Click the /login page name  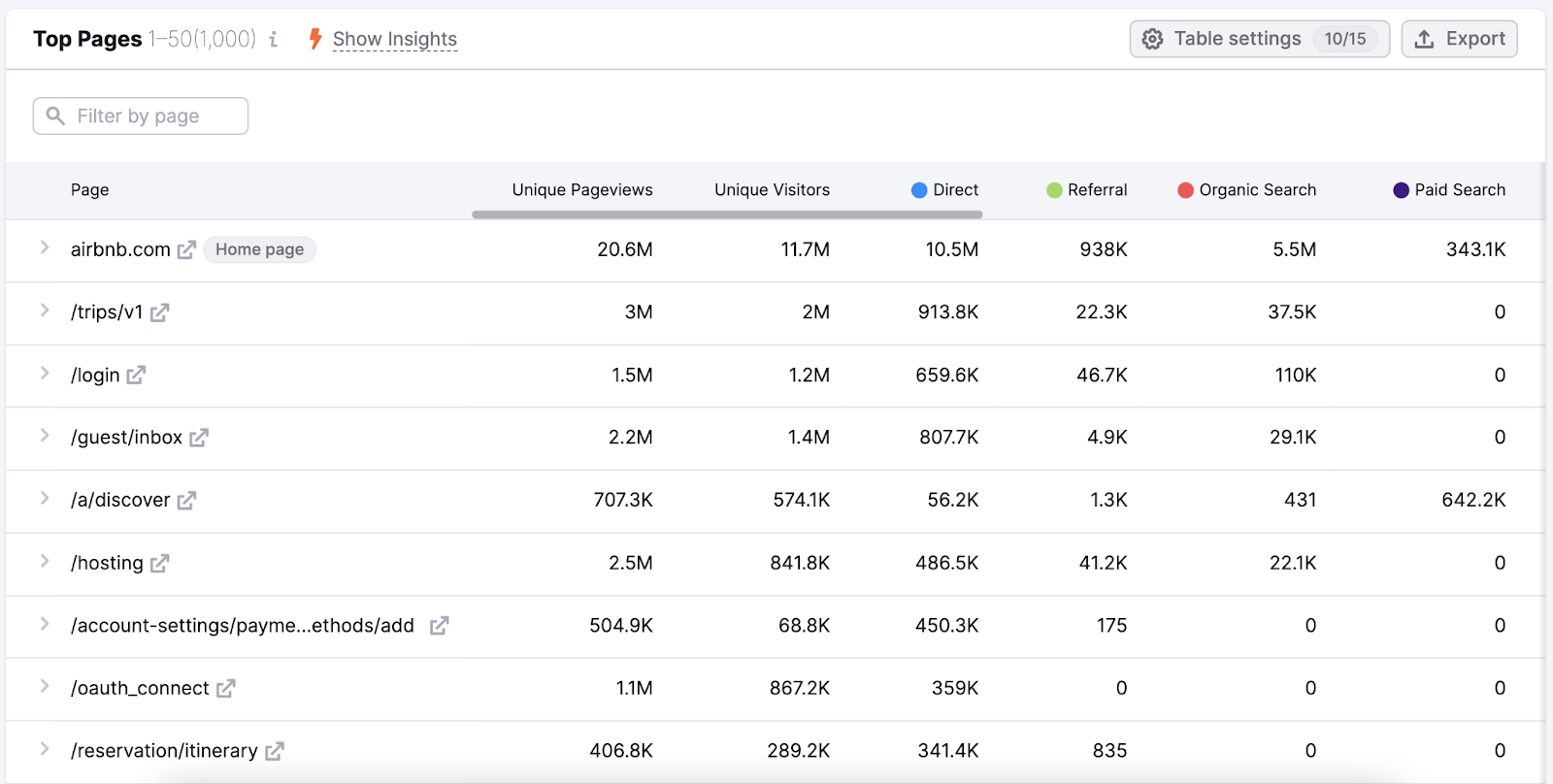[95, 376]
